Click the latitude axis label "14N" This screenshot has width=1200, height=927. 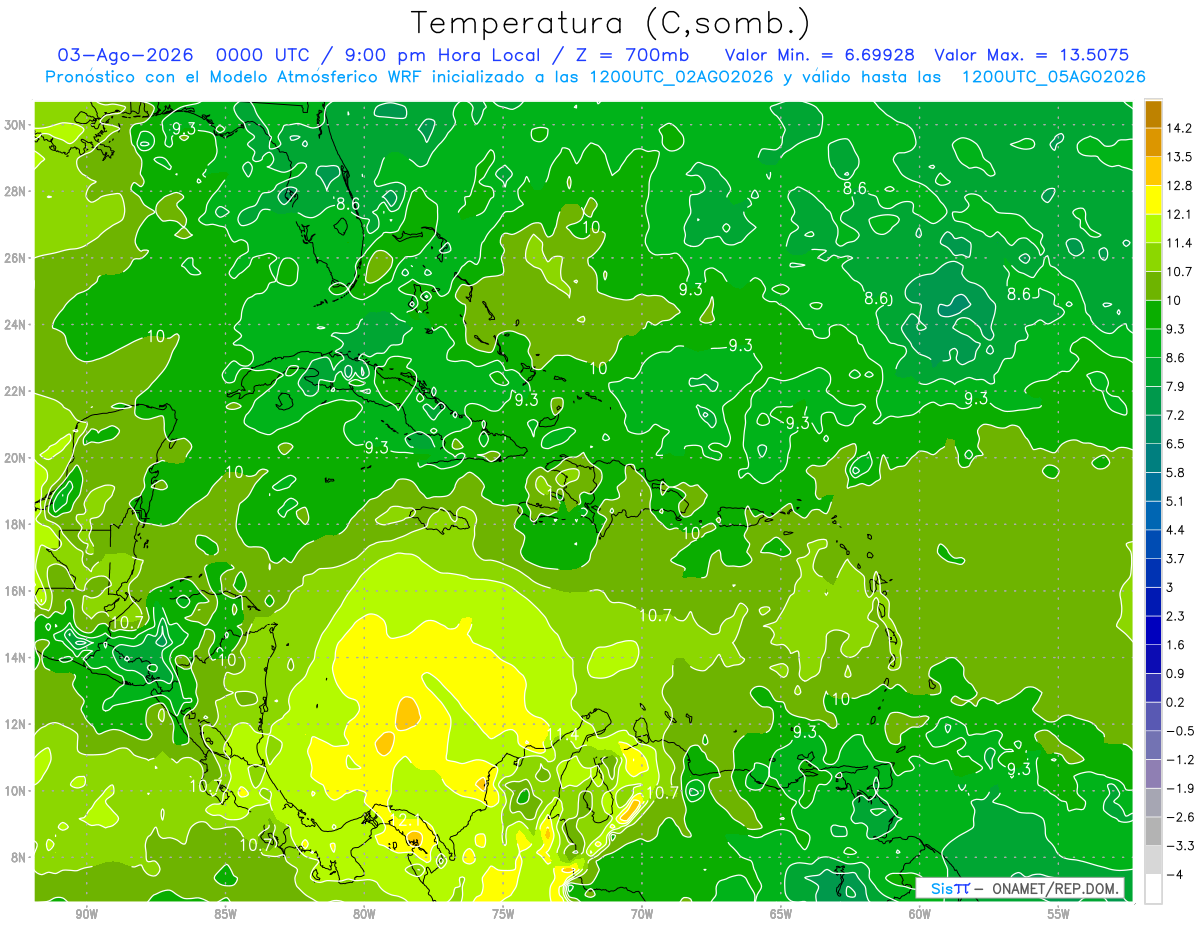16,658
